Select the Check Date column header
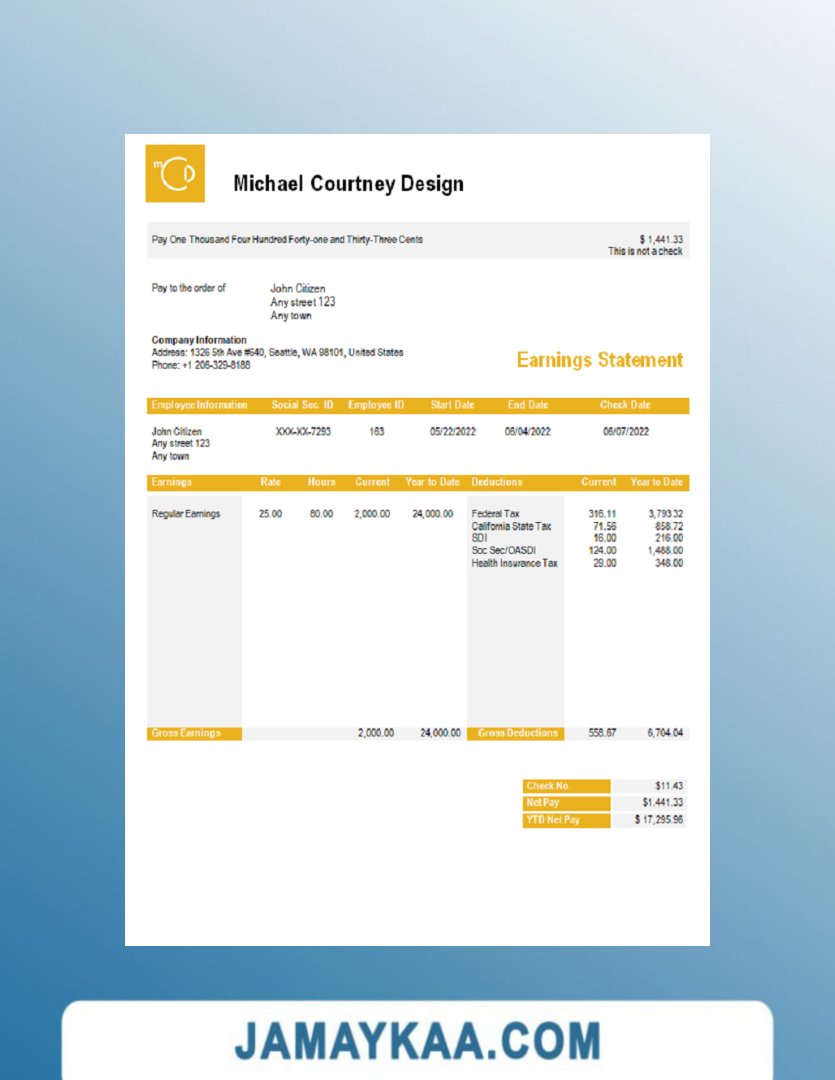This screenshot has height=1080, width=835. click(625, 405)
